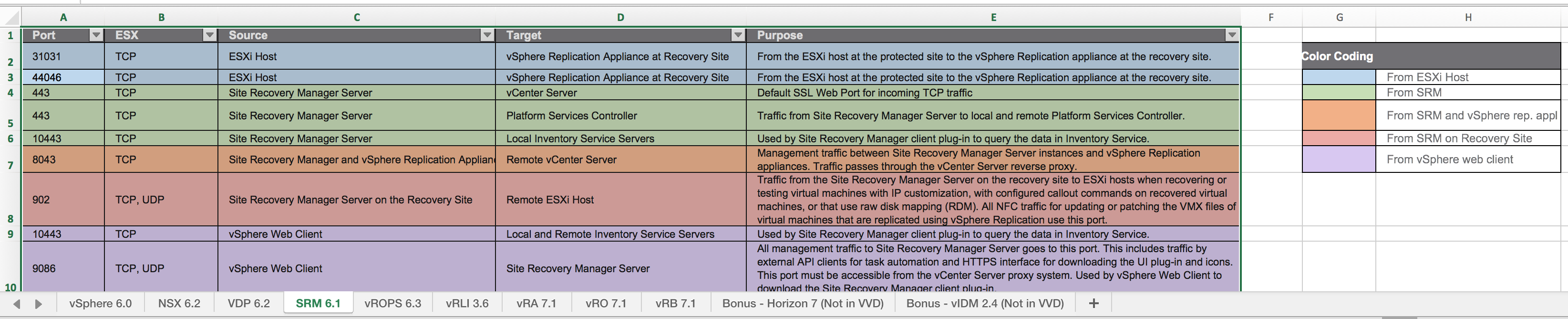Go to the vROPS 6.3 sheet tab
Screen dimensions: 1568x319
pos(392,303)
